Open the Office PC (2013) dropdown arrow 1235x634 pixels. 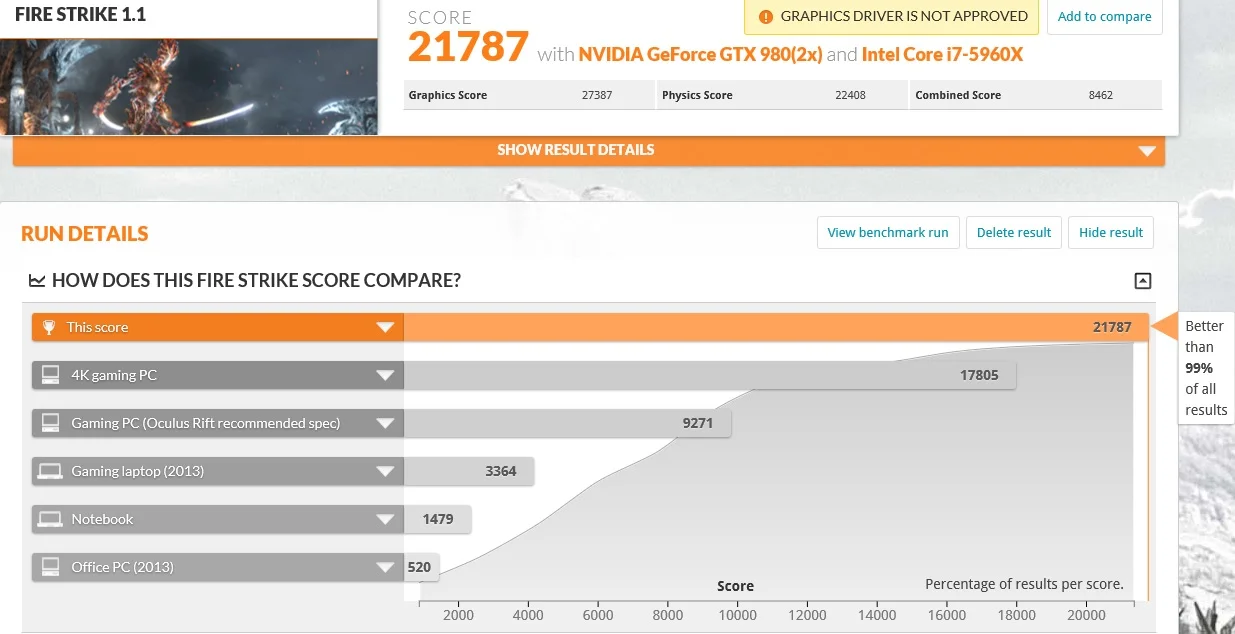pos(385,568)
